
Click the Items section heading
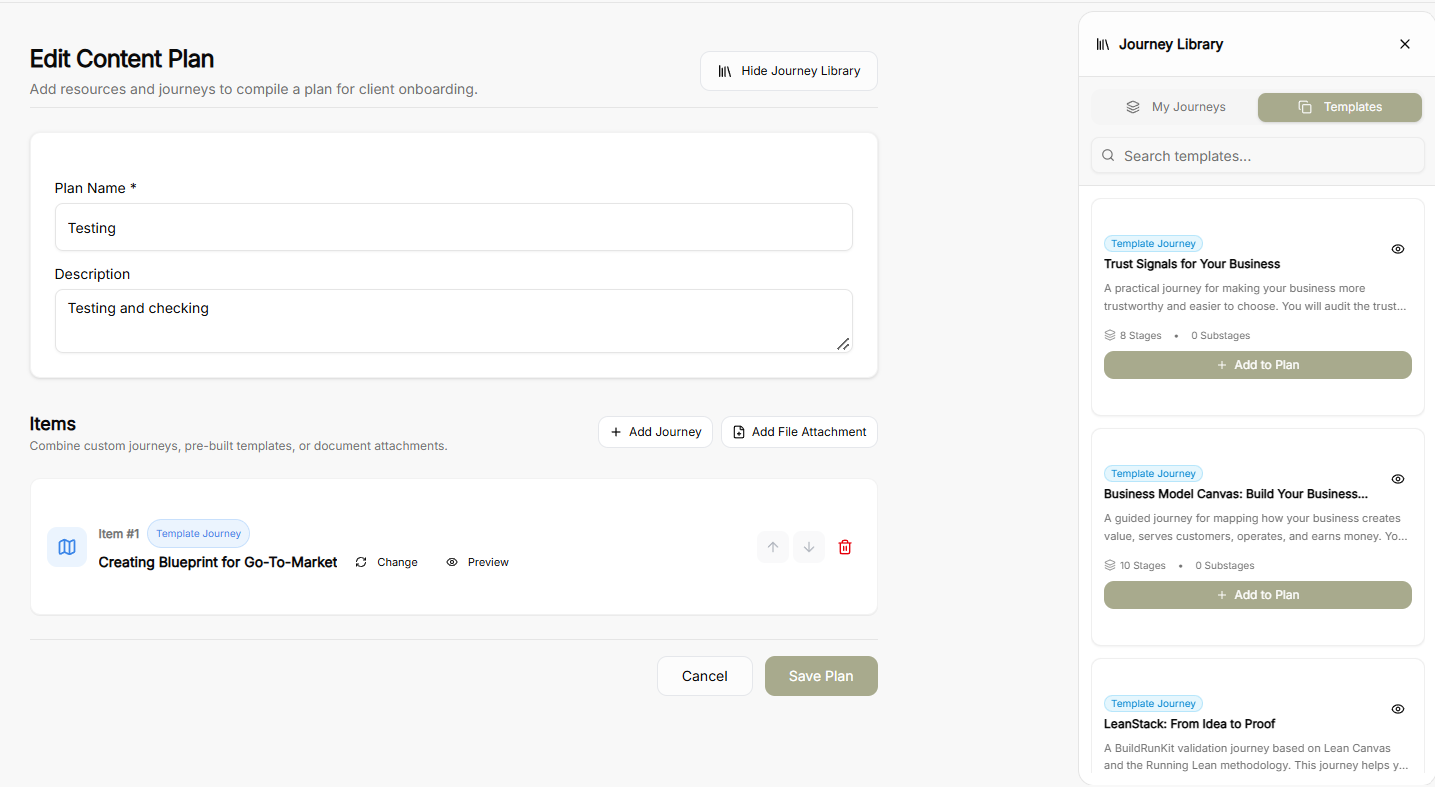pyautogui.click(x=53, y=424)
